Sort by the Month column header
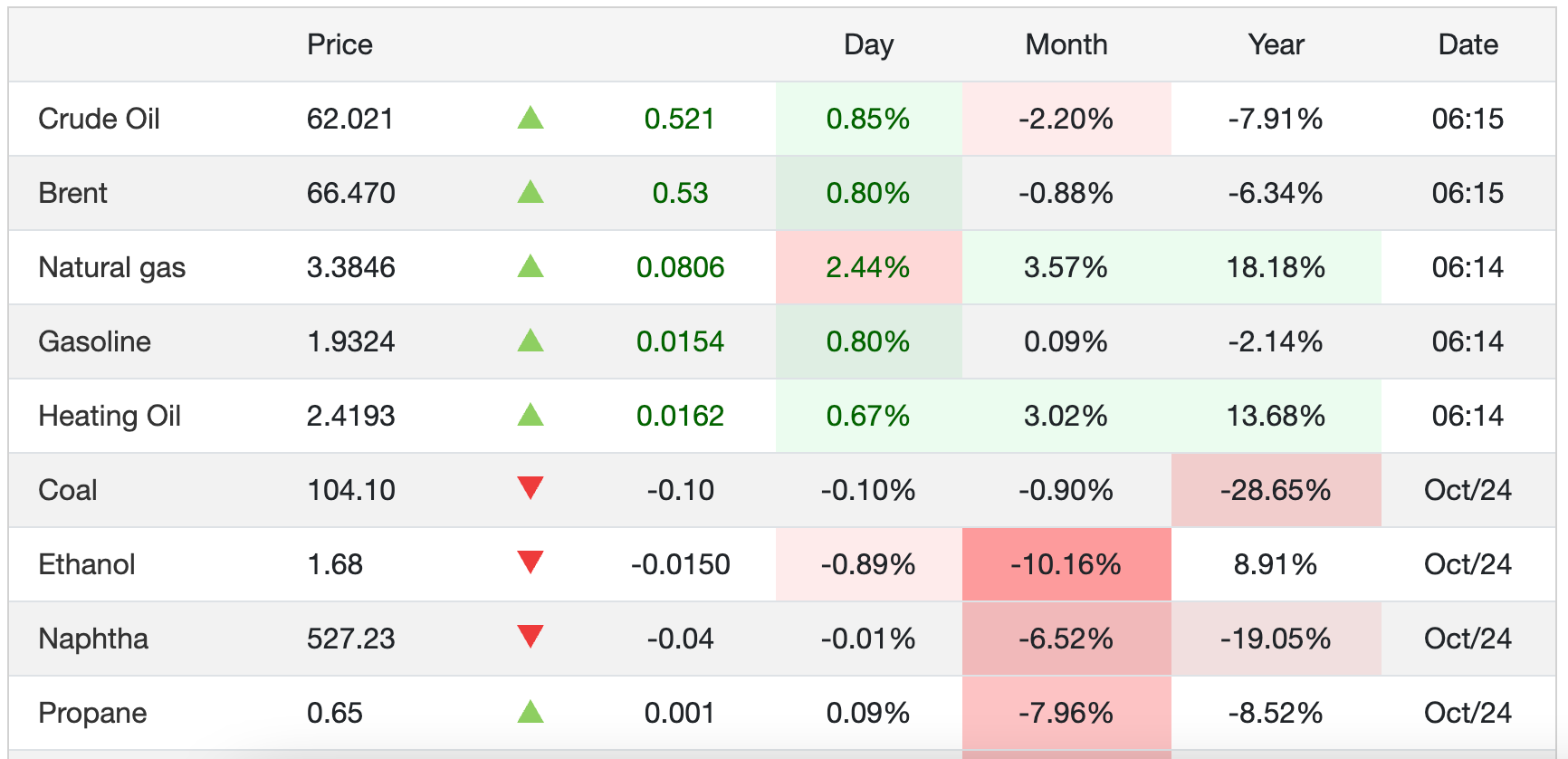The height and width of the screenshot is (759, 1568). (1066, 44)
